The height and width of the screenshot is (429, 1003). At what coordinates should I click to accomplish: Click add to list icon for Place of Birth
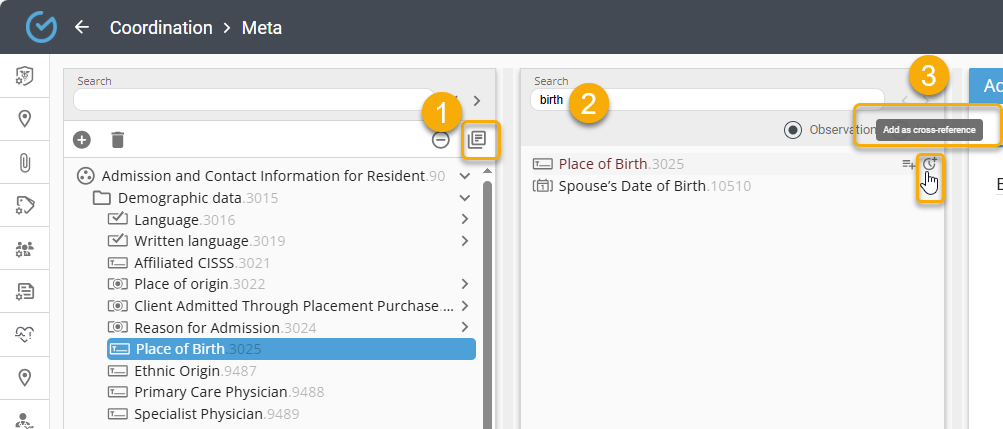coord(908,164)
